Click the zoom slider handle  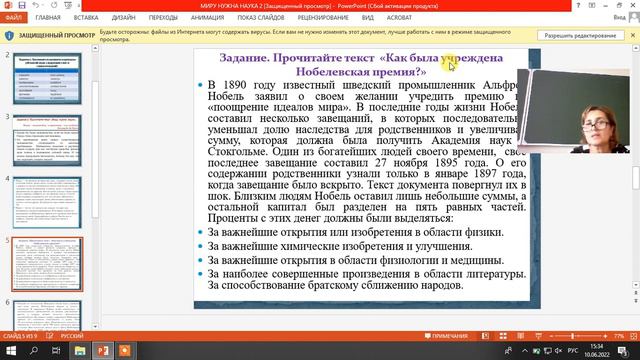573,336
